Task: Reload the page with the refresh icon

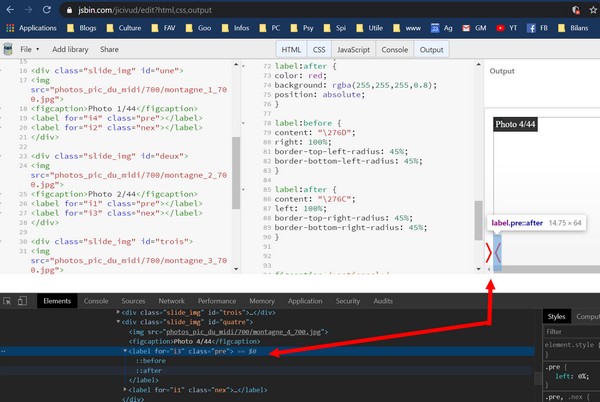Action: (46, 10)
